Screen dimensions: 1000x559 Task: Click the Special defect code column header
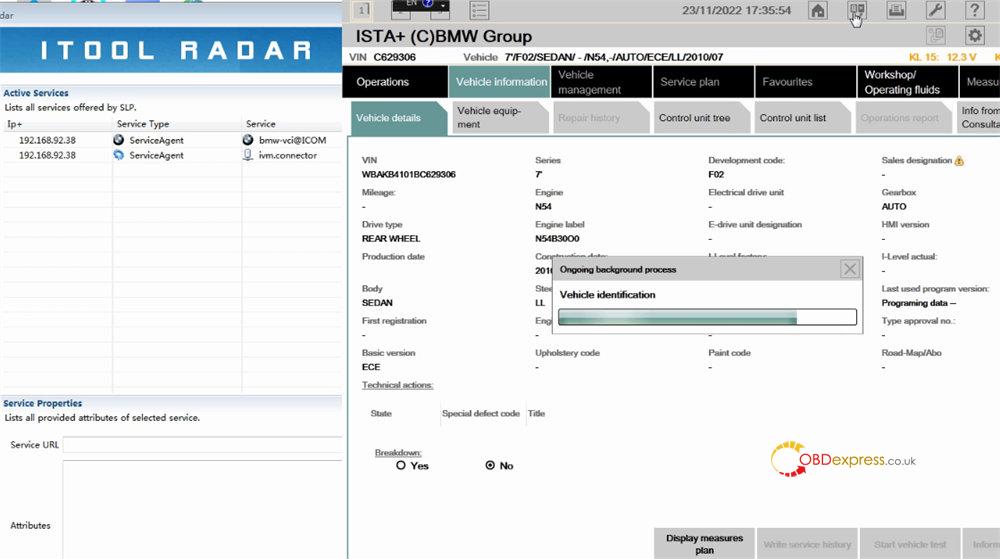pyautogui.click(x=481, y=413)
